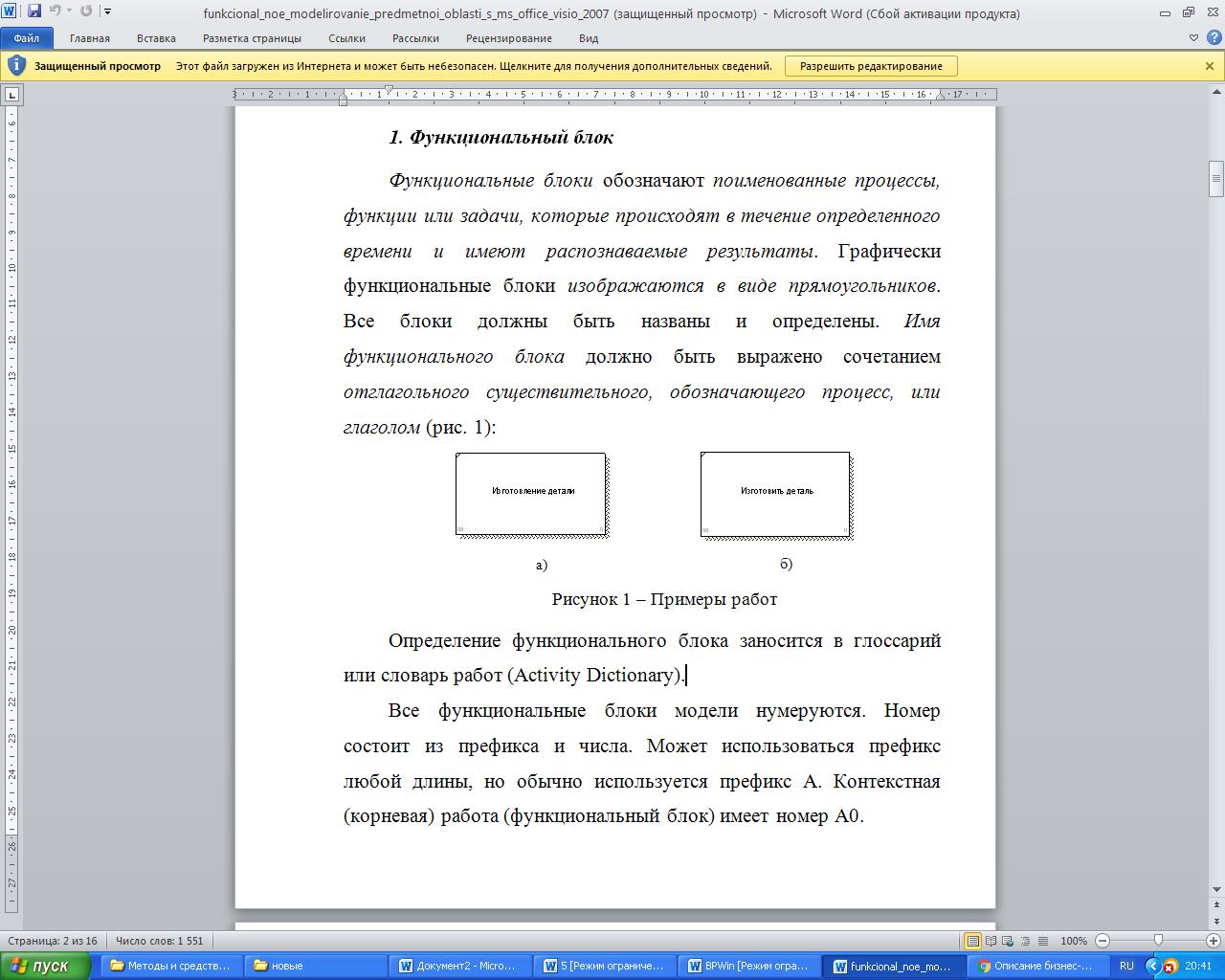
Task: Click the Undo arrow in Quick Access Toolbar
Action: click(x=55, y=11)
